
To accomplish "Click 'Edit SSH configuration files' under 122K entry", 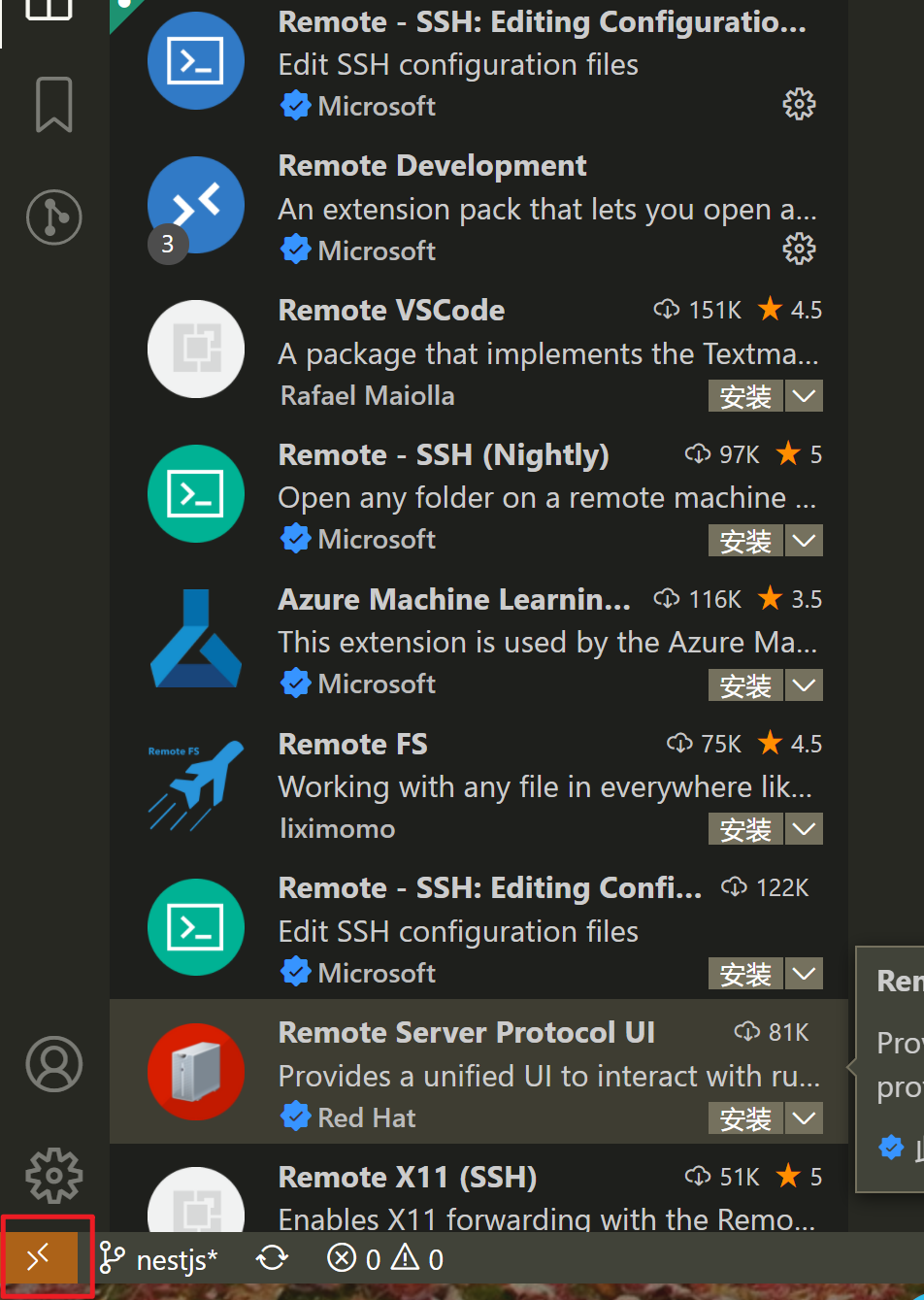I will 458,932.
